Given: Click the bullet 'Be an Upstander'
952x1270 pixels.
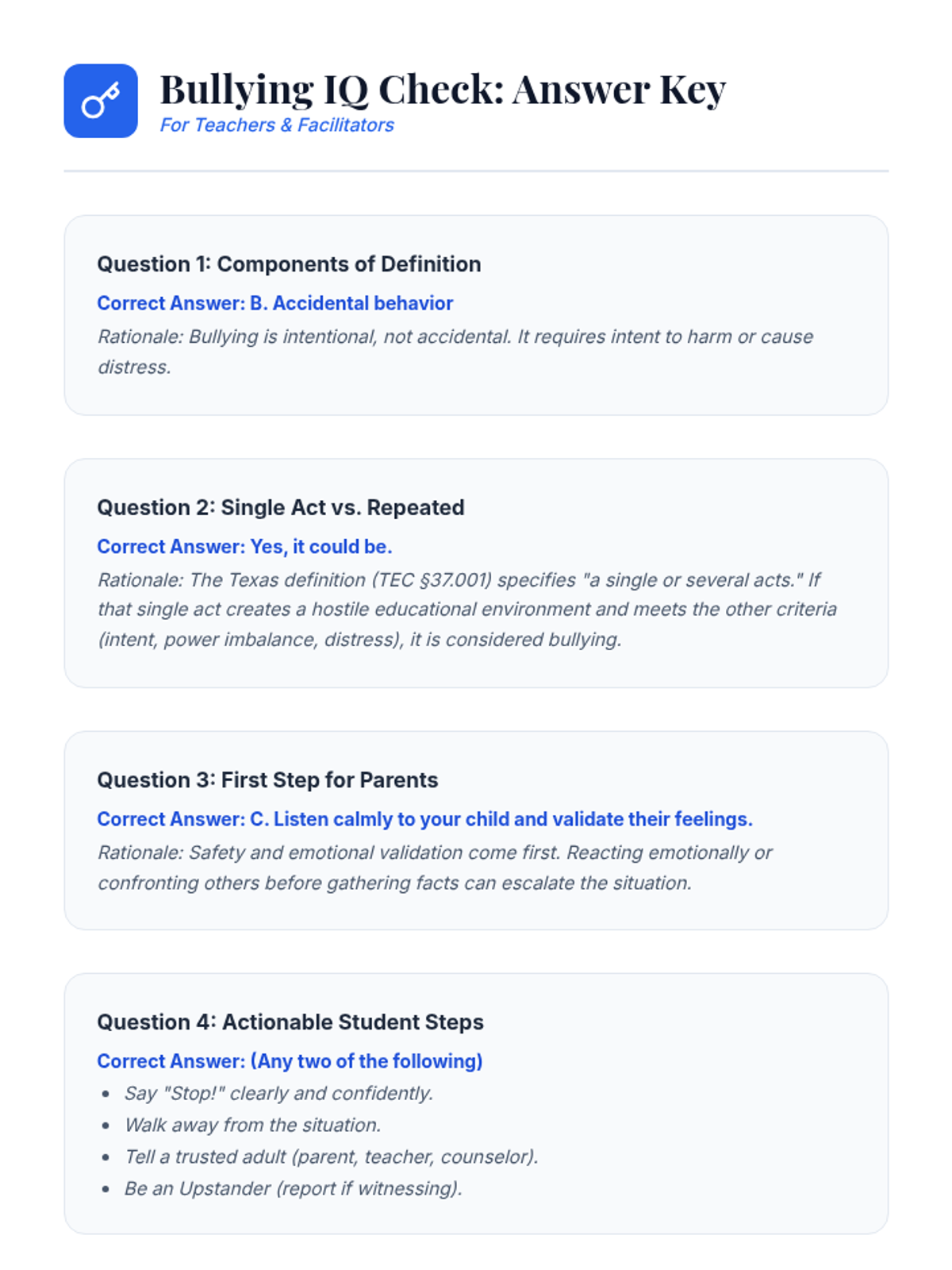Looking at the screenshot, I should [x=293, y=1189].
